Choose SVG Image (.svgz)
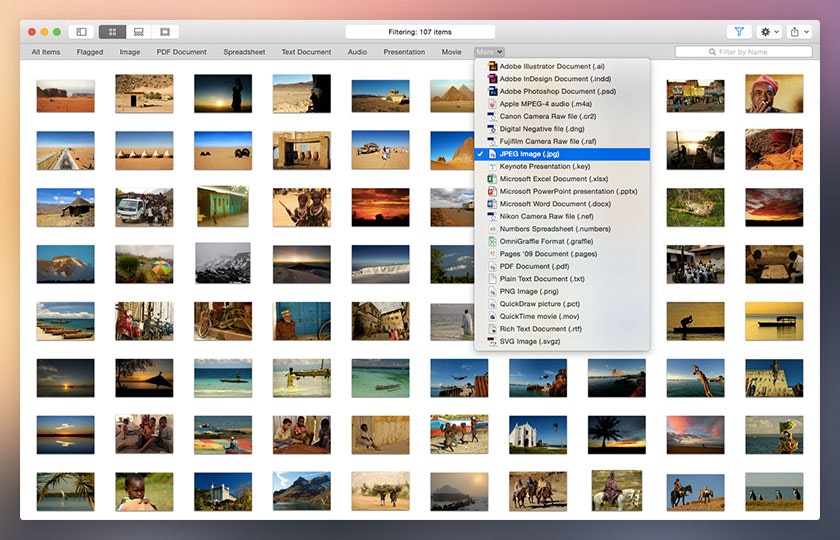Screen dimensions: 840x540 [x=562, y=341]
